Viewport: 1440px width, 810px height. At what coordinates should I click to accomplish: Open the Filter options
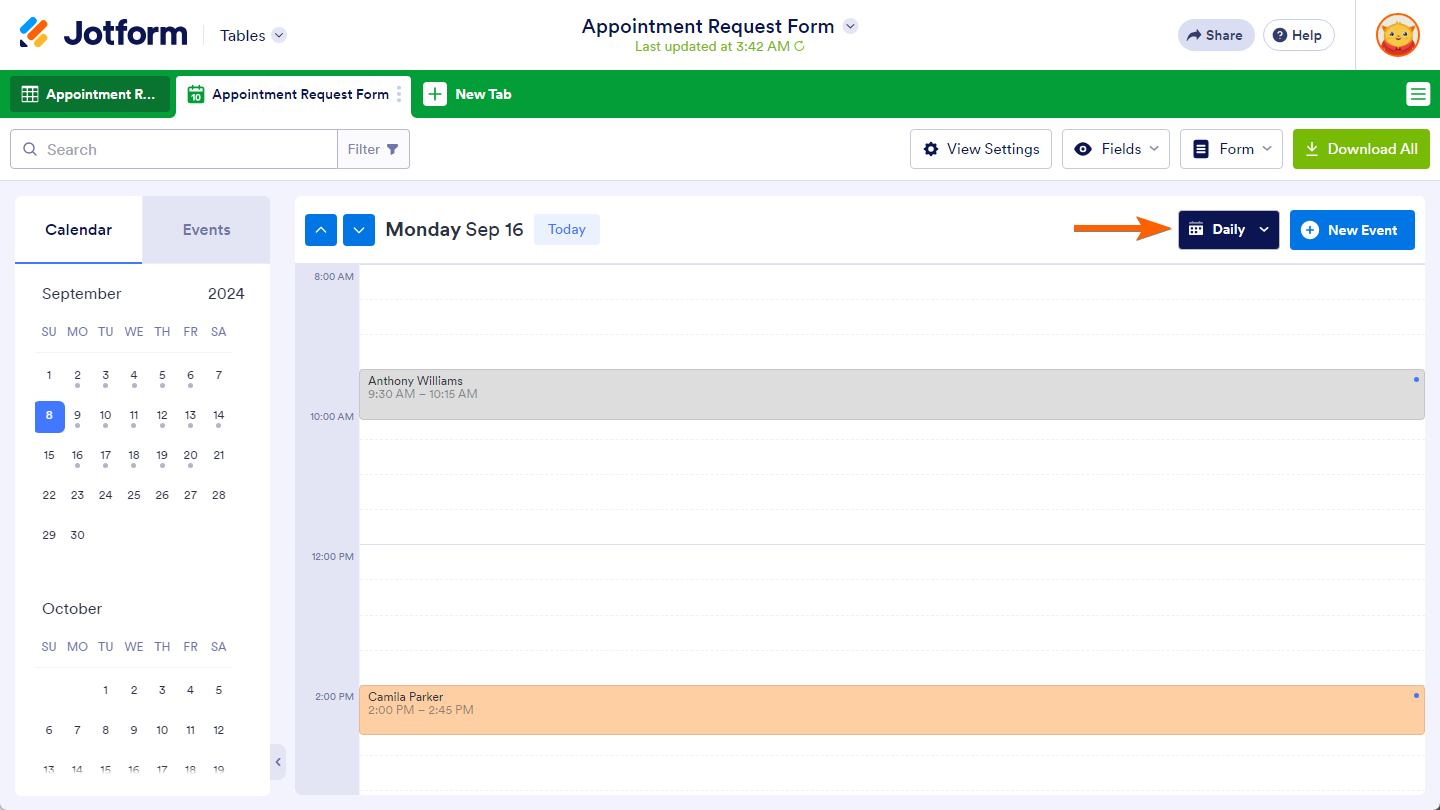click(373, 149)
